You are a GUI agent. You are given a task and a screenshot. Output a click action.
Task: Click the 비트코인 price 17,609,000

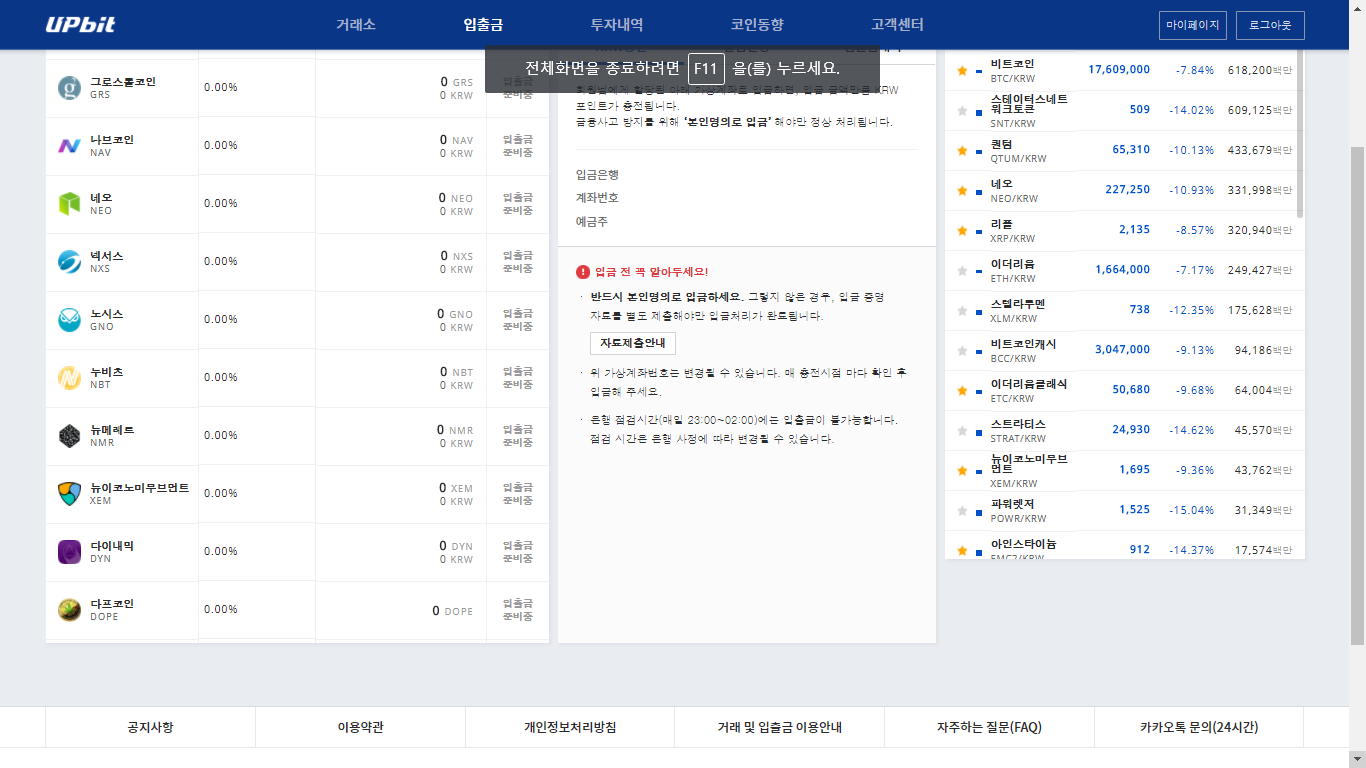point(1119,70)
